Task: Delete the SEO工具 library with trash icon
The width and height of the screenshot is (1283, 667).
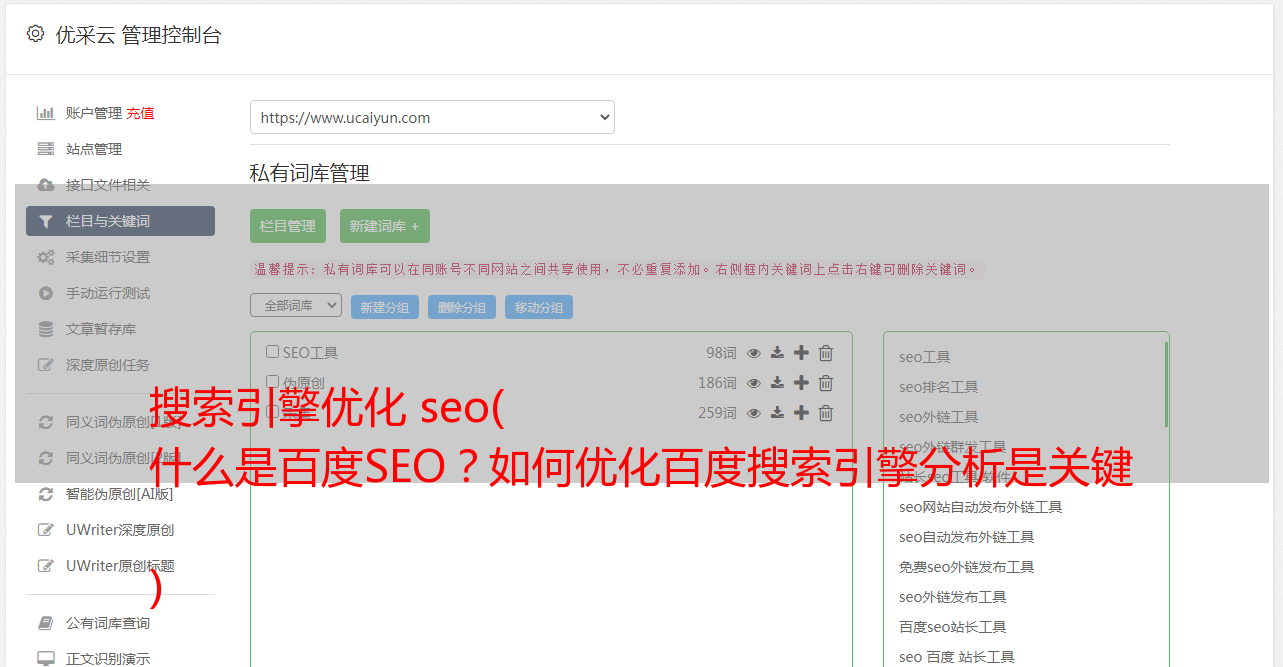Action: 826,353
